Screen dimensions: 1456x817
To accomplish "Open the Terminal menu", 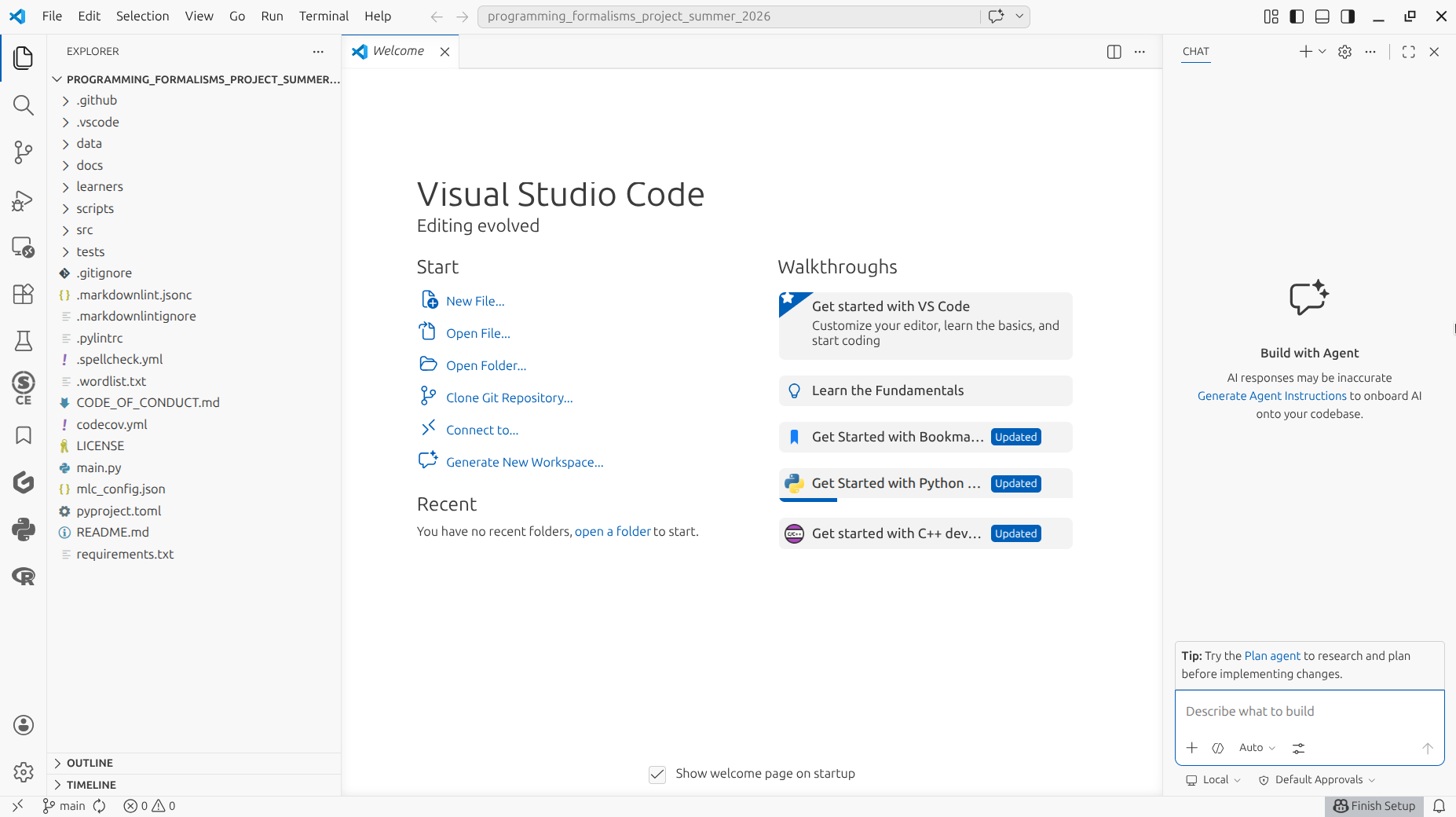I will (324, 16).
